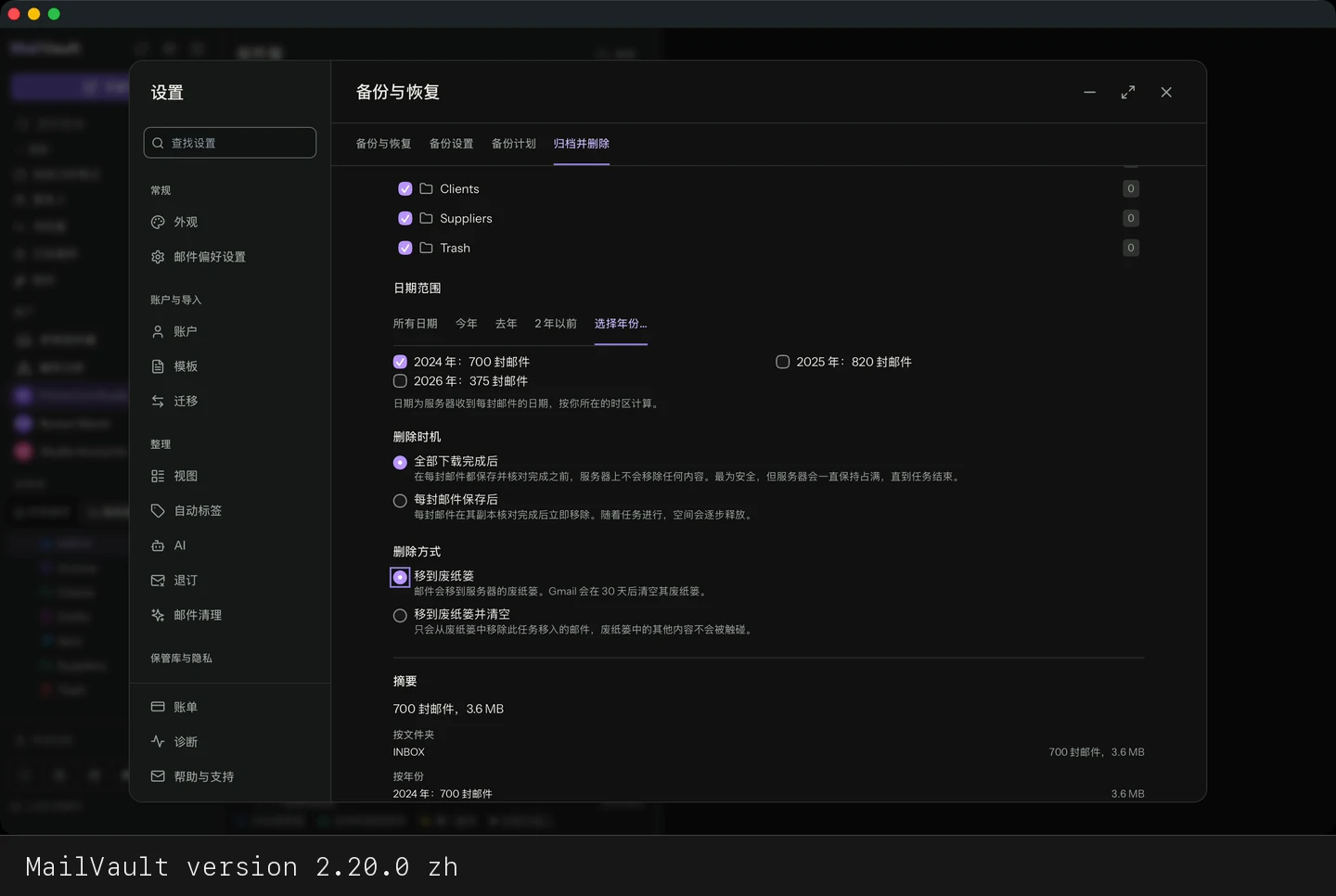
Task: Choose 去年 date range
Action: pos(507,324)
